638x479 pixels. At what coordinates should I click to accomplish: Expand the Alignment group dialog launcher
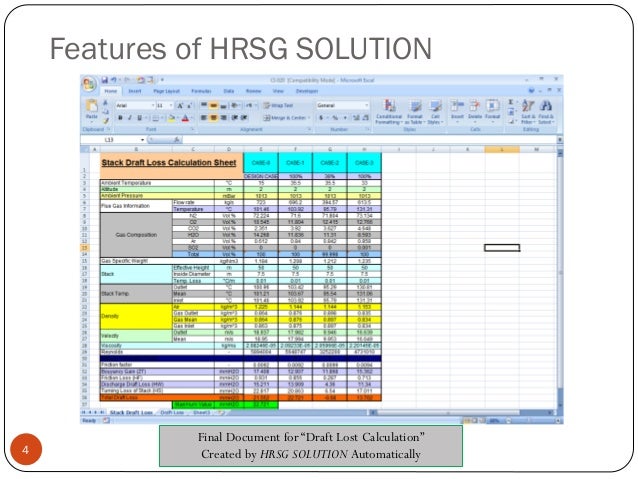(x=309, y=129)
